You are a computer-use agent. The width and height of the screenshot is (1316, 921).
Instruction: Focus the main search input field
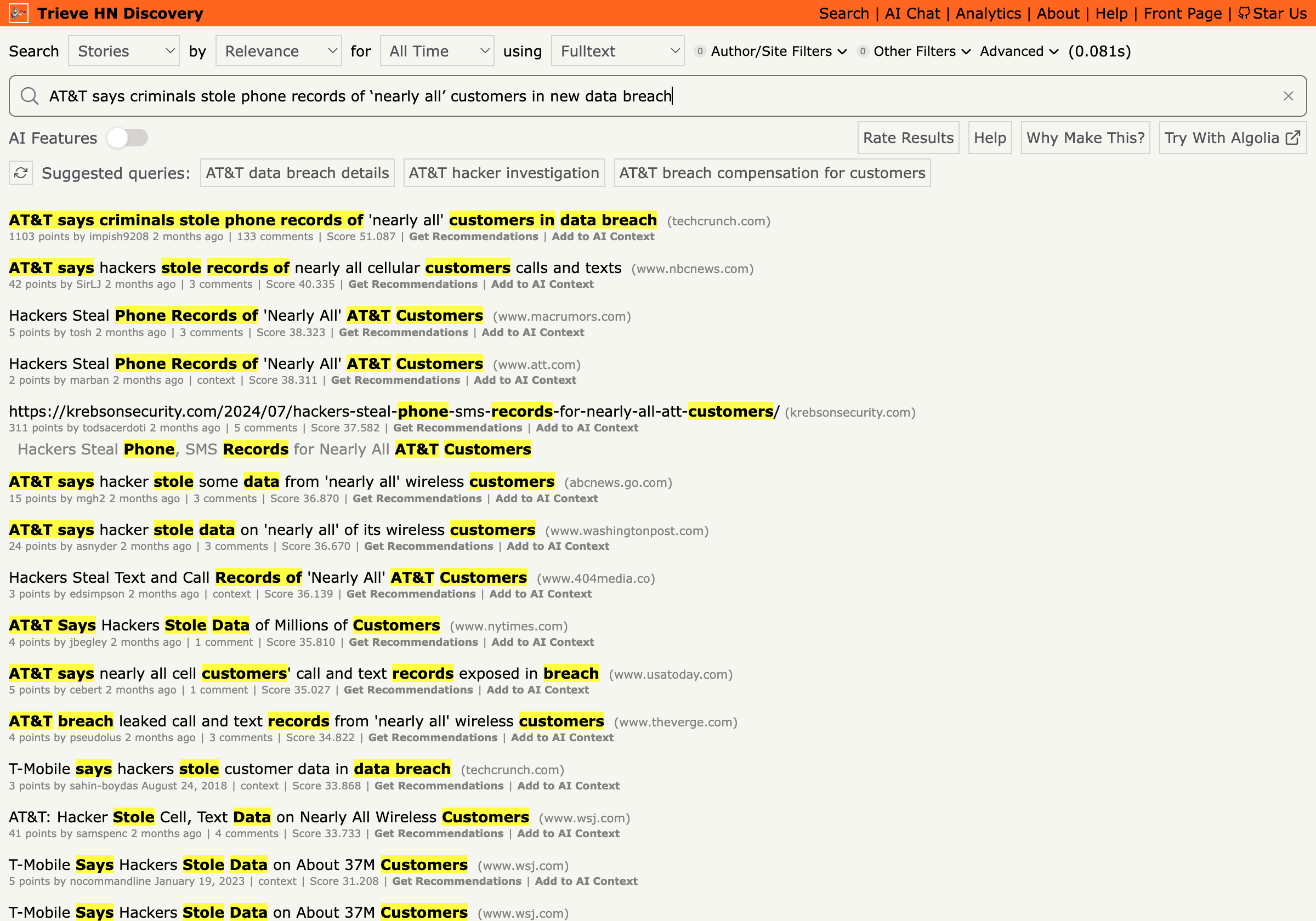click(x=657, y=96)
